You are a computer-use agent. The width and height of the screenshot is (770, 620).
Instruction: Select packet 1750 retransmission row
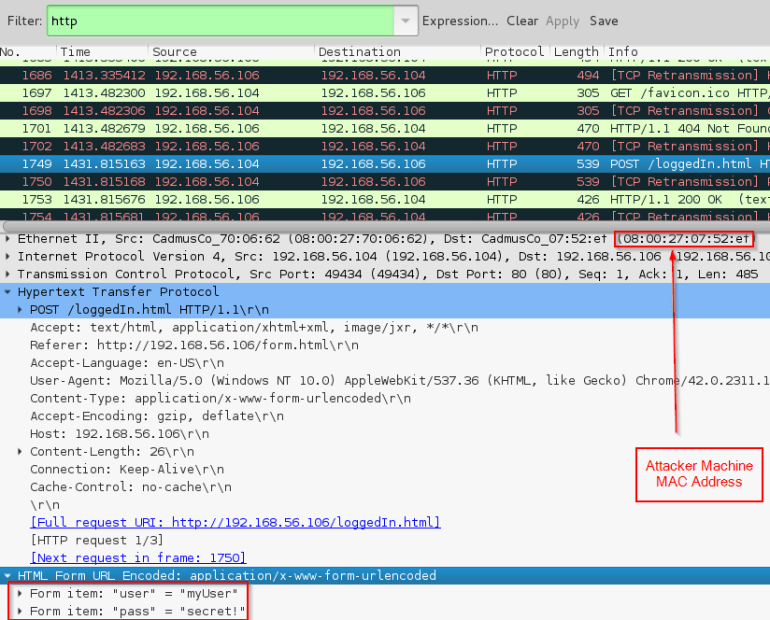(x=385, y=181)
